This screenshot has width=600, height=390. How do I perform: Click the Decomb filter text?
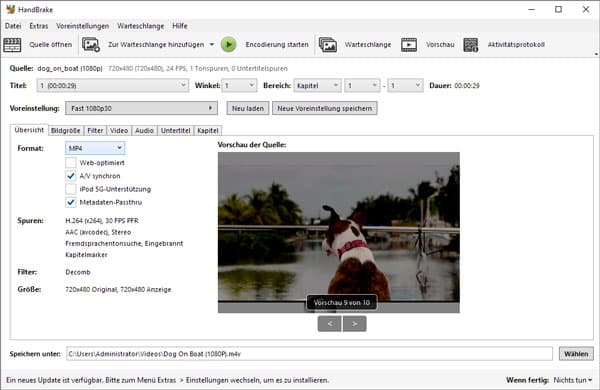pos(78,272)
